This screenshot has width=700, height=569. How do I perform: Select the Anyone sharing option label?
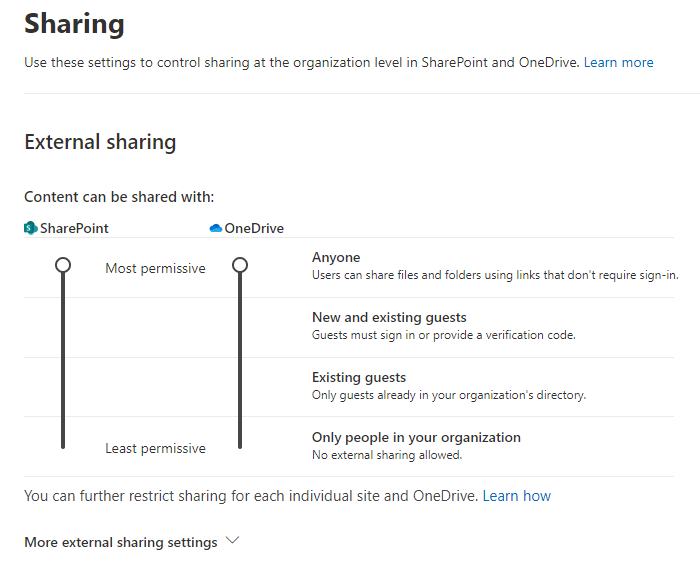336,257
